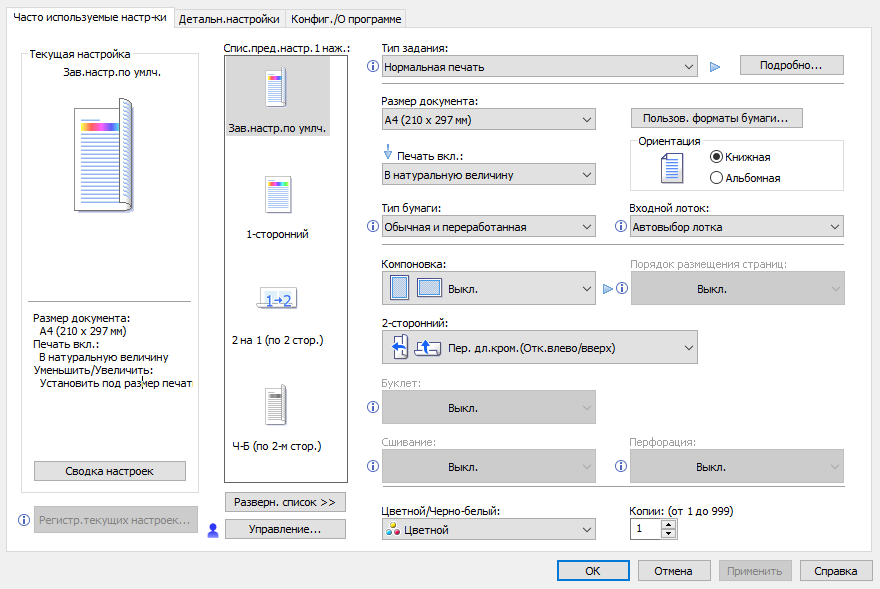
Task: Click the Подробно... button
Action: [x=791, y=66]
